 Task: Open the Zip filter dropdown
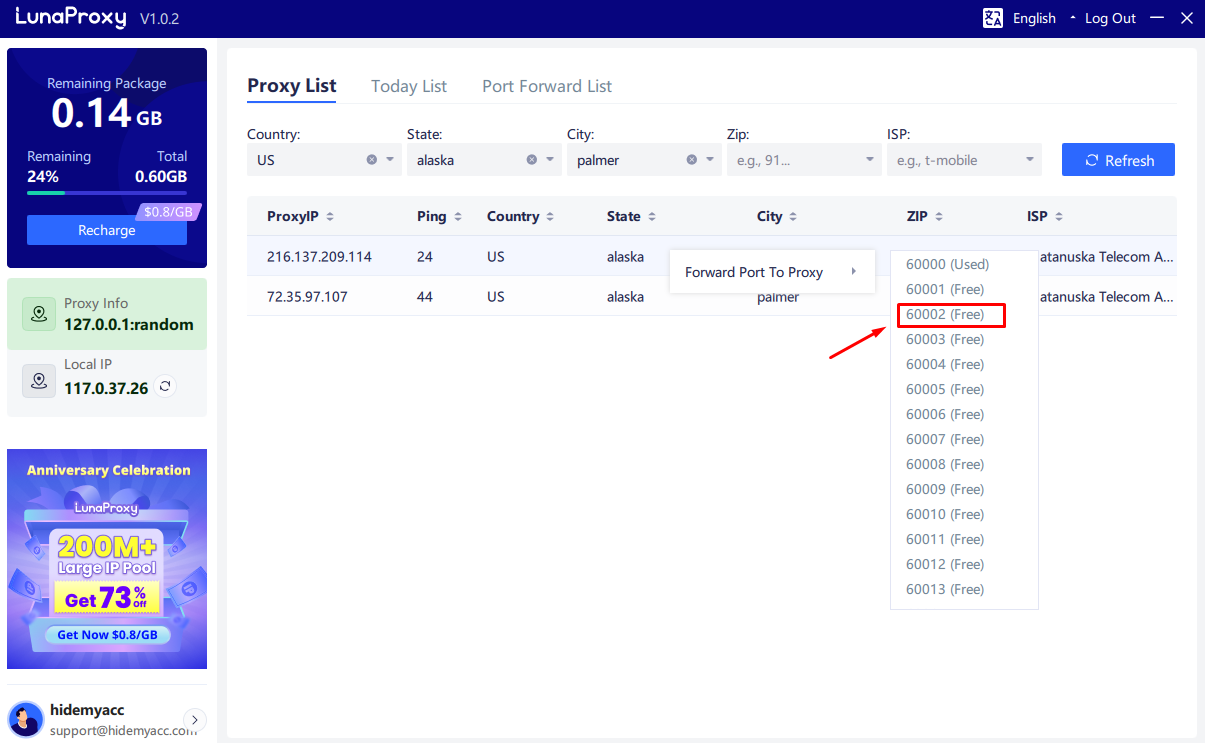click(868, 159)
